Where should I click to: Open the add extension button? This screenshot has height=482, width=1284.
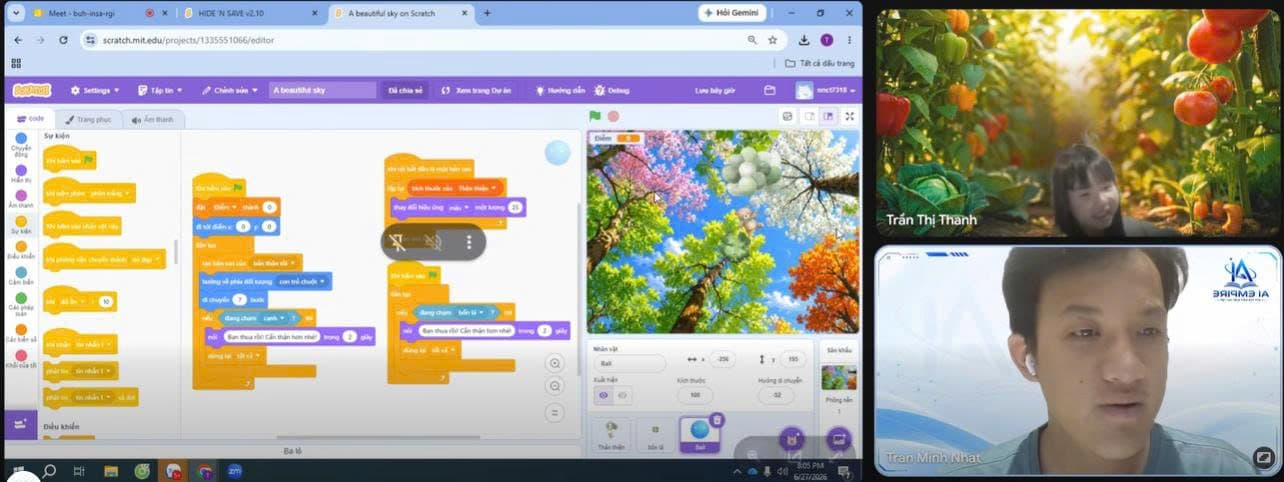coord(20,424)
